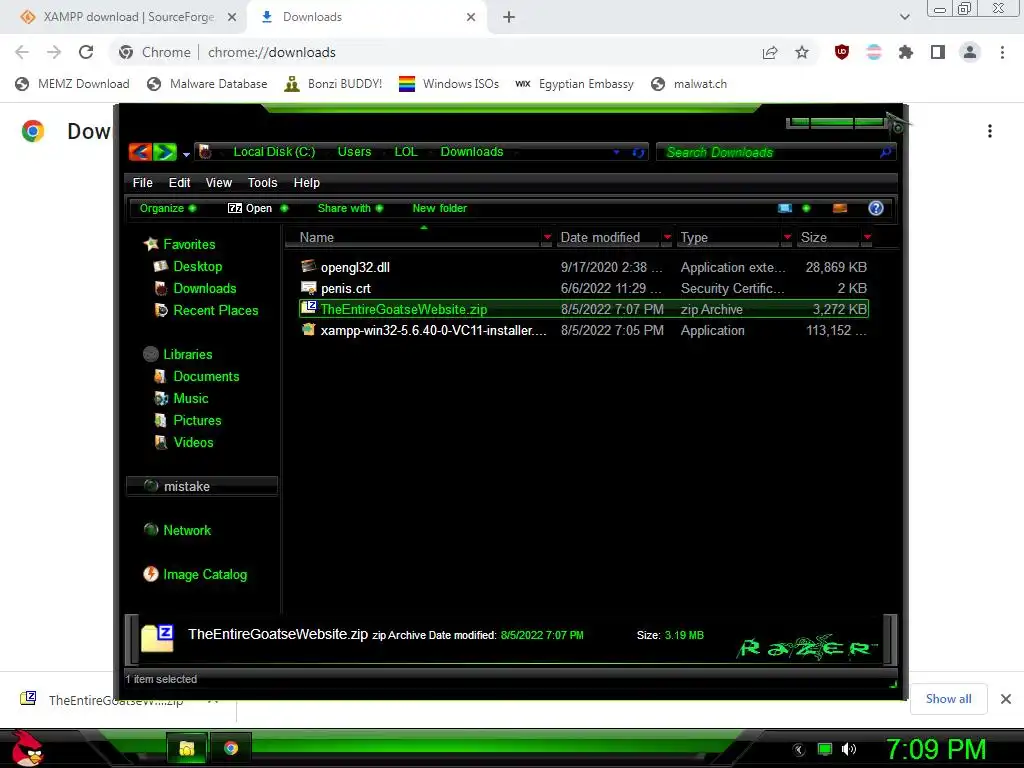Image resolution: width=1024 pixels, height=768 pixels.
Task: Click the Favorites star icon
Action: pyautogui.click(x=151, y=244)
